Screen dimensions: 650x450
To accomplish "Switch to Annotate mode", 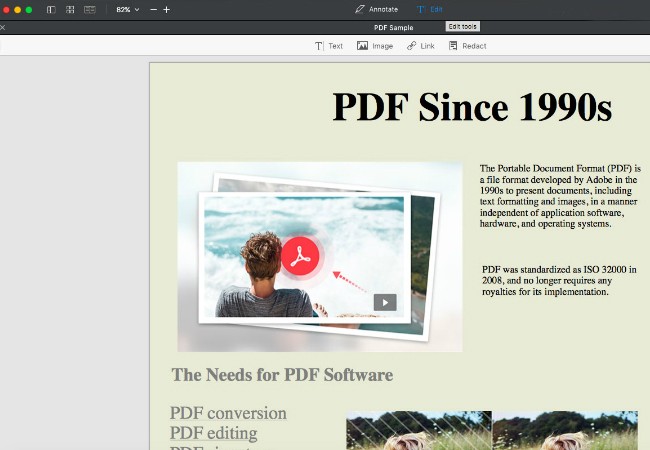I will coord(376,9).
